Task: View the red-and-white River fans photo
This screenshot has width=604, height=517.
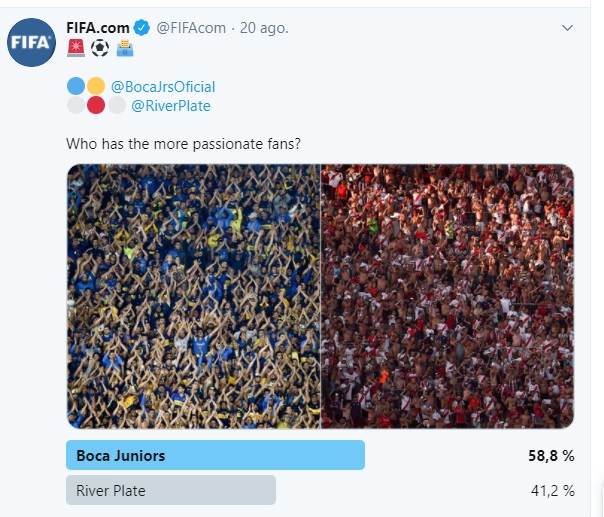Action: pyautogui.click(x=447, y=296)
